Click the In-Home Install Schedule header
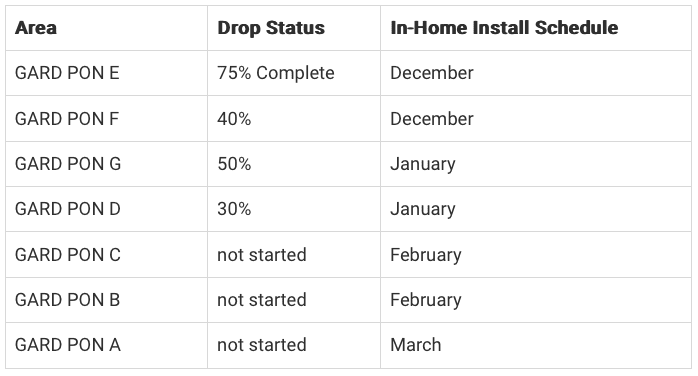Image resolution: width=698 pixels, height=376 pixels. (x=504, y=28)
